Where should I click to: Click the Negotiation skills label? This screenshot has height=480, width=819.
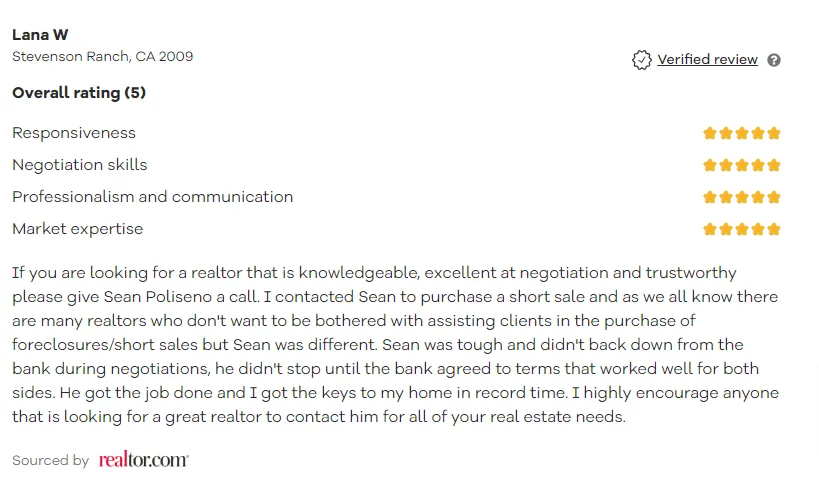pyautogui.click(x=80, y=165)
